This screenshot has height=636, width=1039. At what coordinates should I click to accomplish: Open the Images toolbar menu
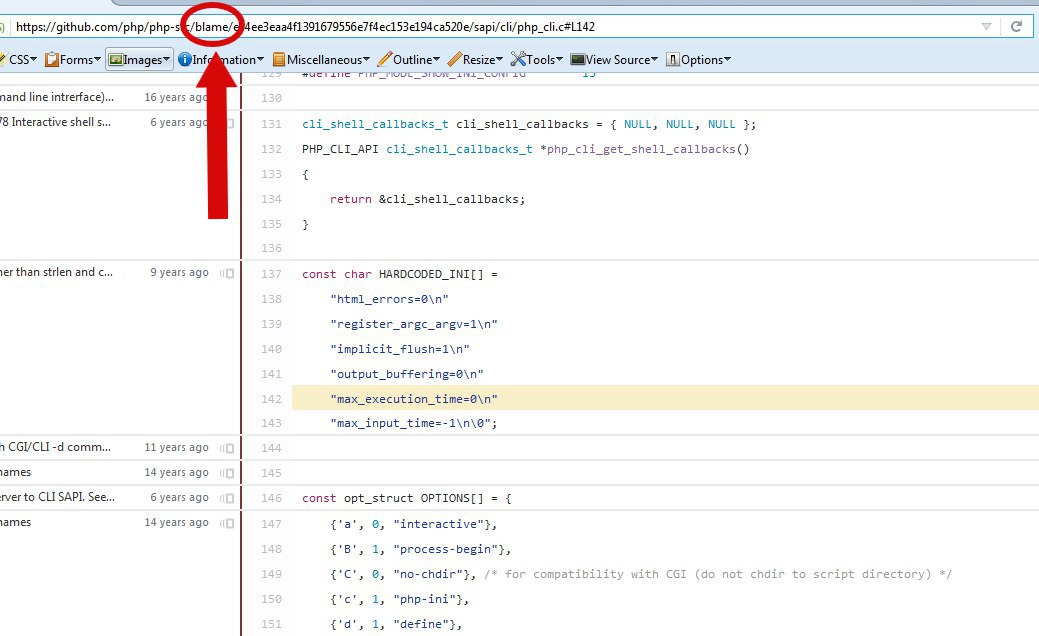pos(139,60)
